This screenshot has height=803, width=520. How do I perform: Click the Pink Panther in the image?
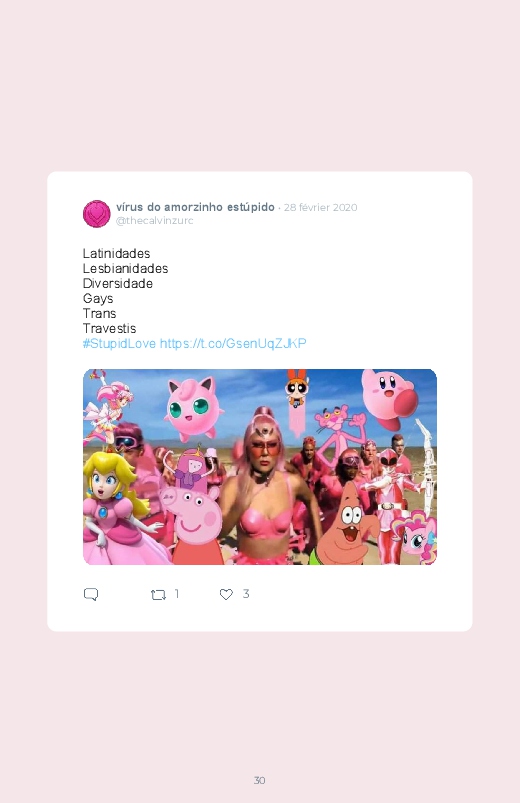point(339,433)
